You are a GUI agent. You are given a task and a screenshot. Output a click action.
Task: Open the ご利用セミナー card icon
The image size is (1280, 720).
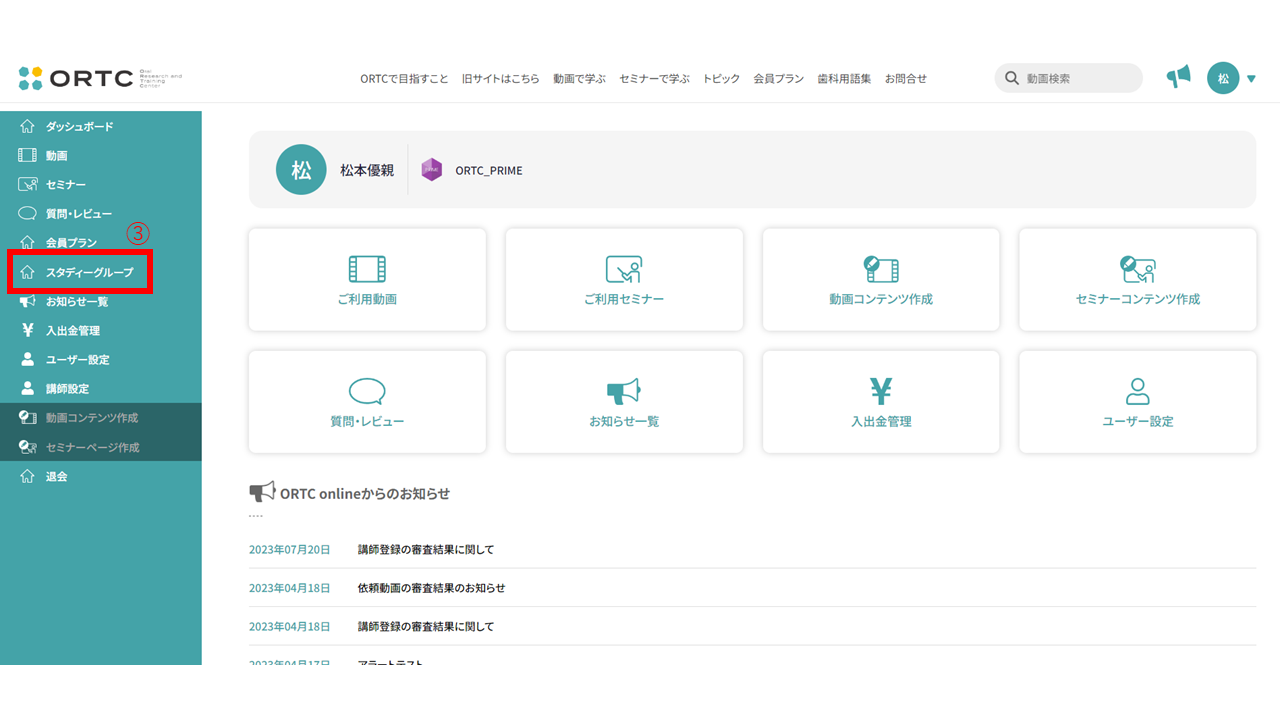pos(624,279)
